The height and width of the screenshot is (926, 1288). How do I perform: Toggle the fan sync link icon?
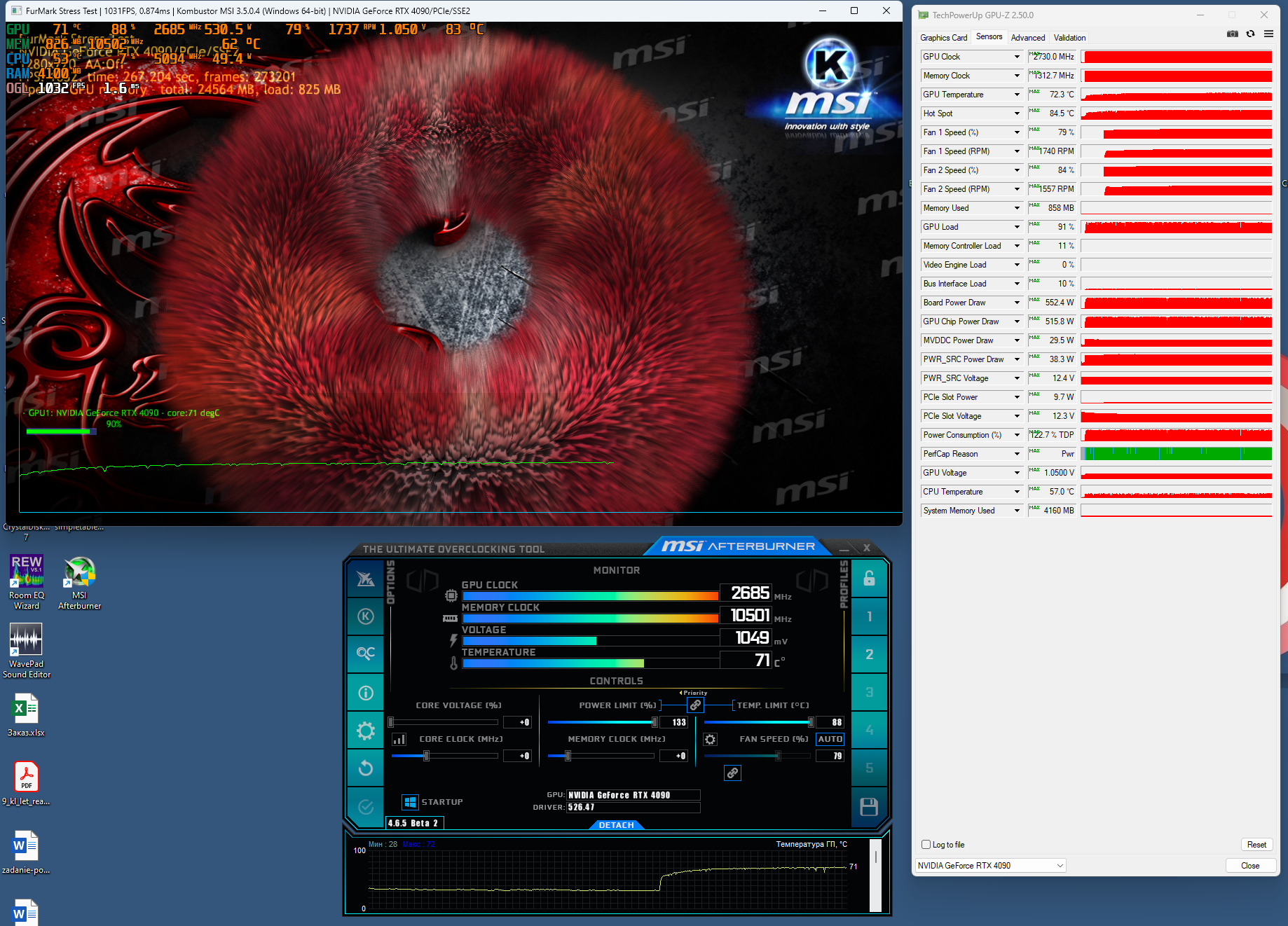(732, 773)
